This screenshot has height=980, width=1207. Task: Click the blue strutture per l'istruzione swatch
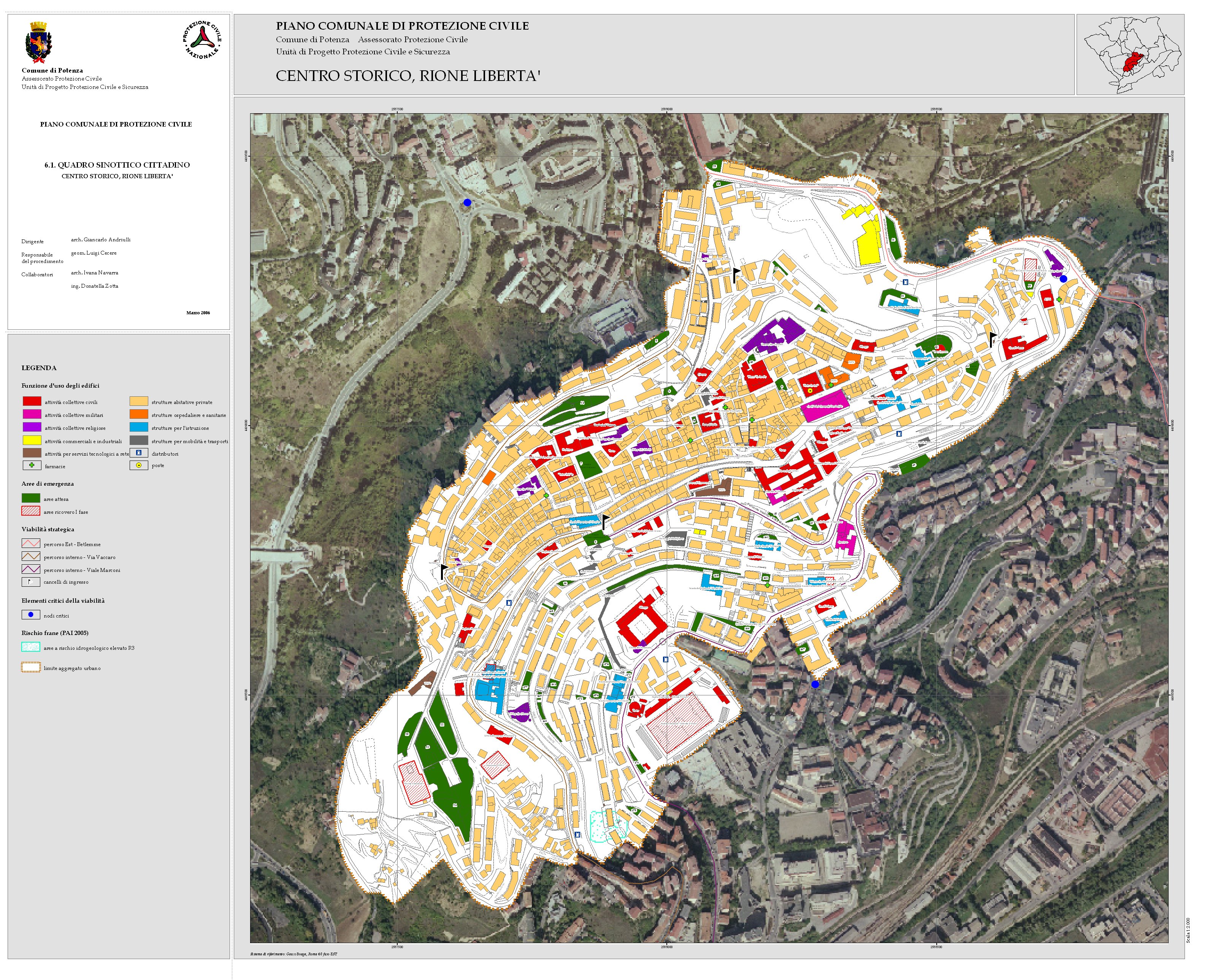(138, 427)
